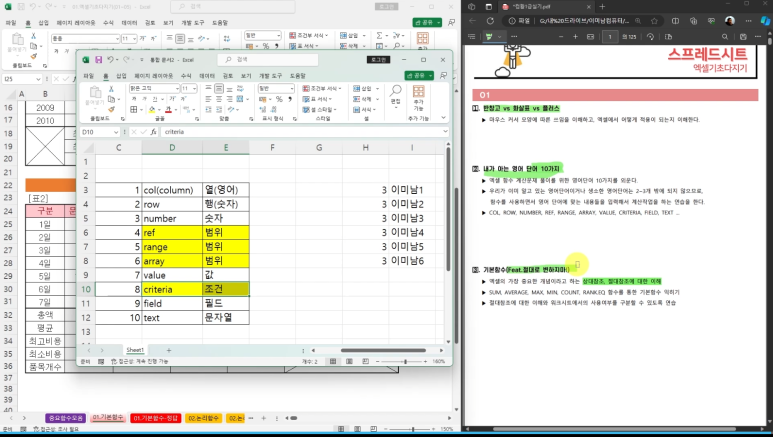Open the PDF table of contents icon
Screen dimensions: 773x437
coord(472,36)
